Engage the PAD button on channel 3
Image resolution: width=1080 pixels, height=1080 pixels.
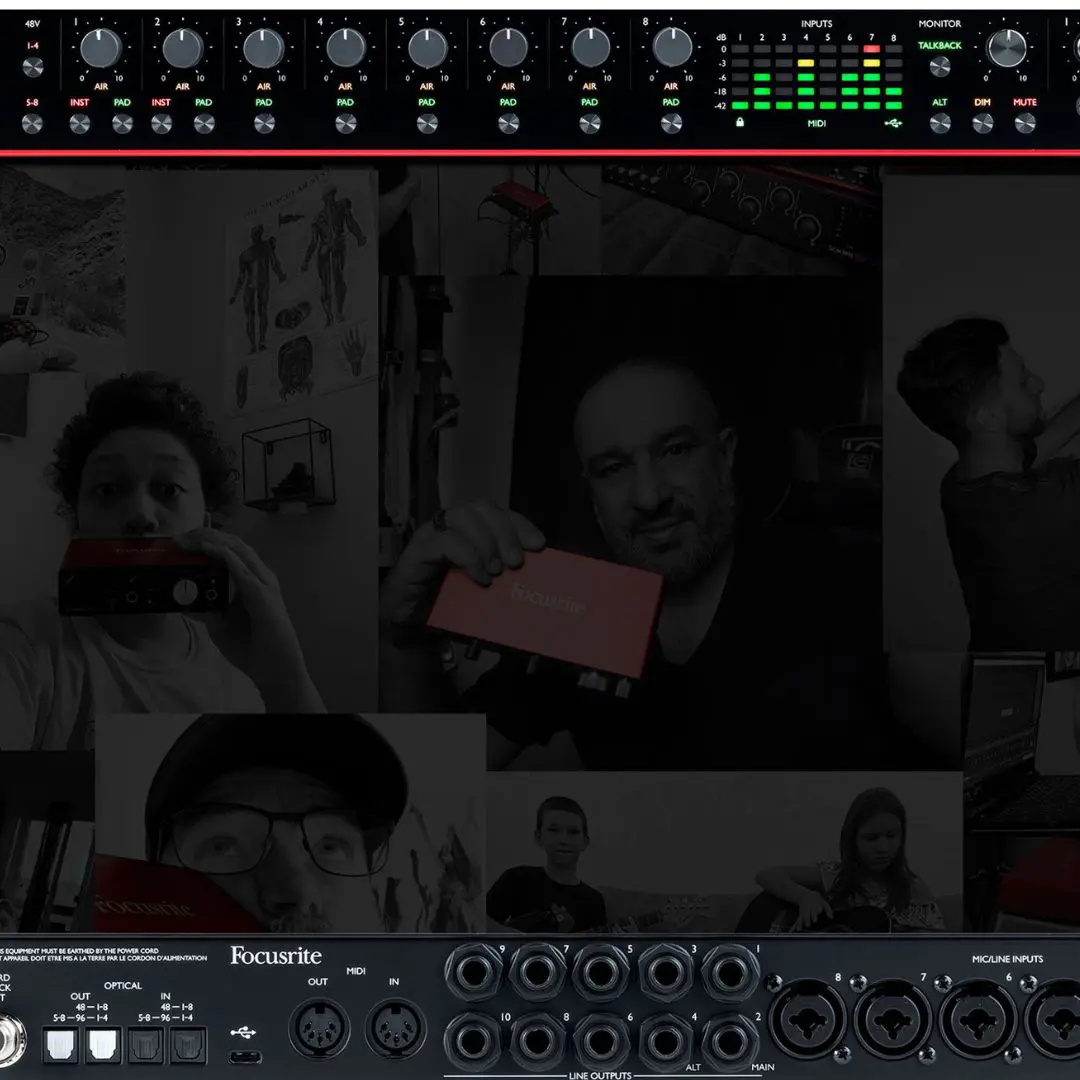(264, 123)
